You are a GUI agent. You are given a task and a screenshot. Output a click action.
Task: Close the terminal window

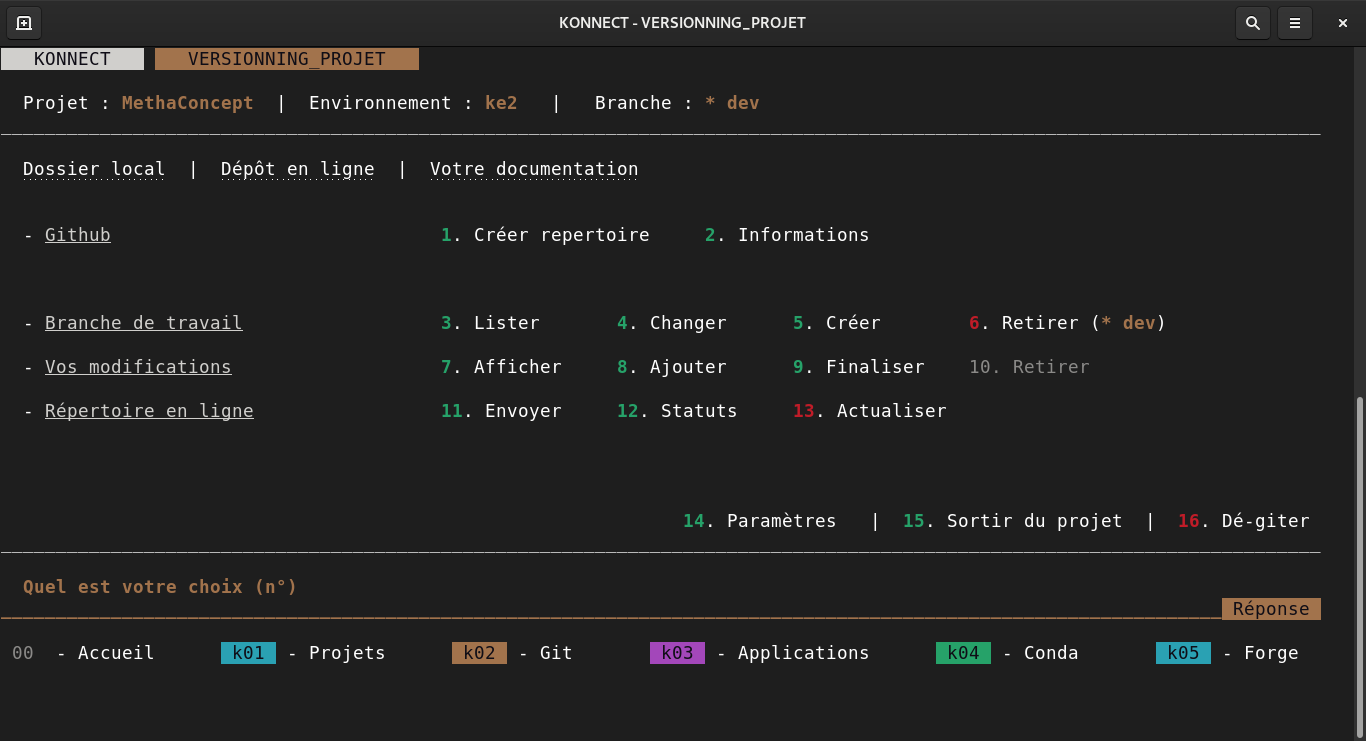point(1343,23)
